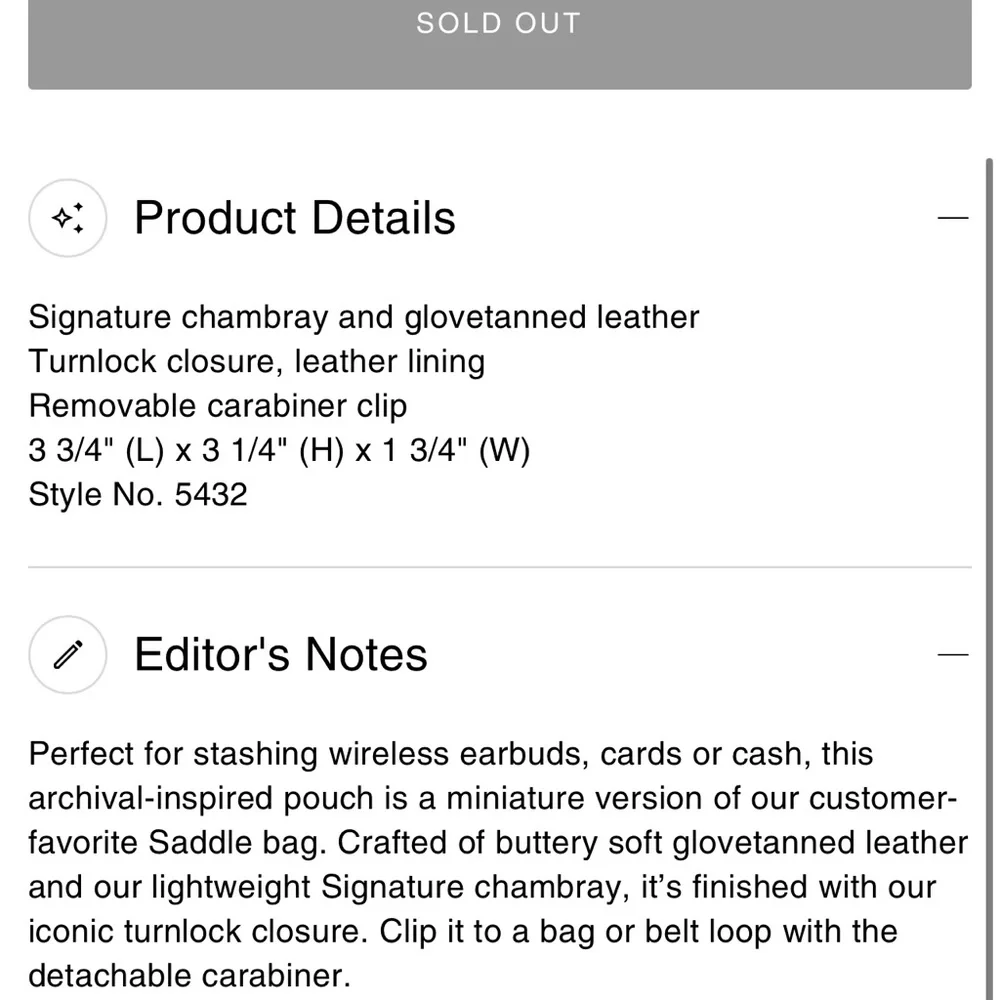Image resolution: width=1000 pixels, height=1000 pixels.
Task: Click the sparkle icon beside Product Details
Action: (x=68, y=218)
